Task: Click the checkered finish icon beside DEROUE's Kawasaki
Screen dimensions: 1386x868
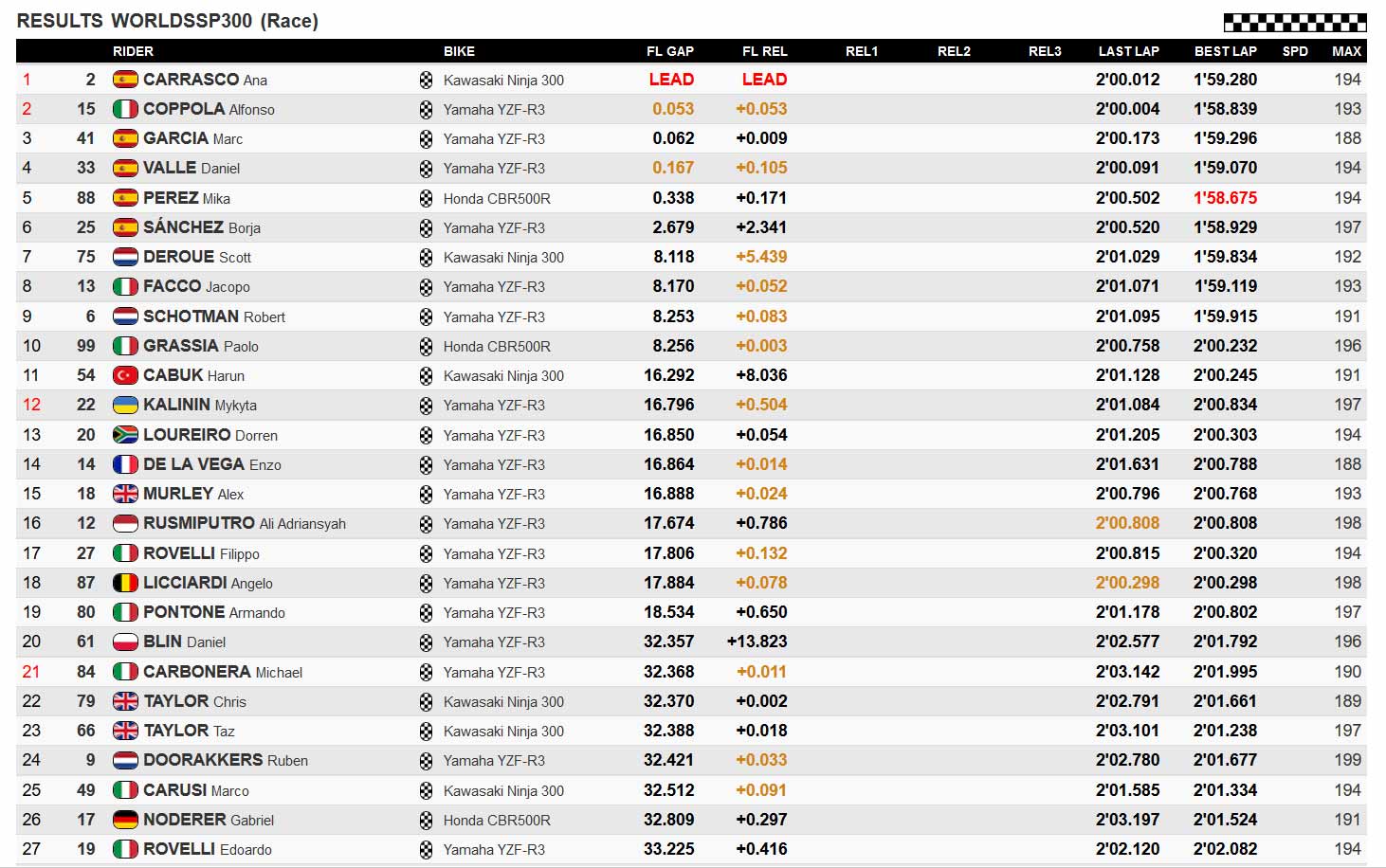Action: coord(426,258)
